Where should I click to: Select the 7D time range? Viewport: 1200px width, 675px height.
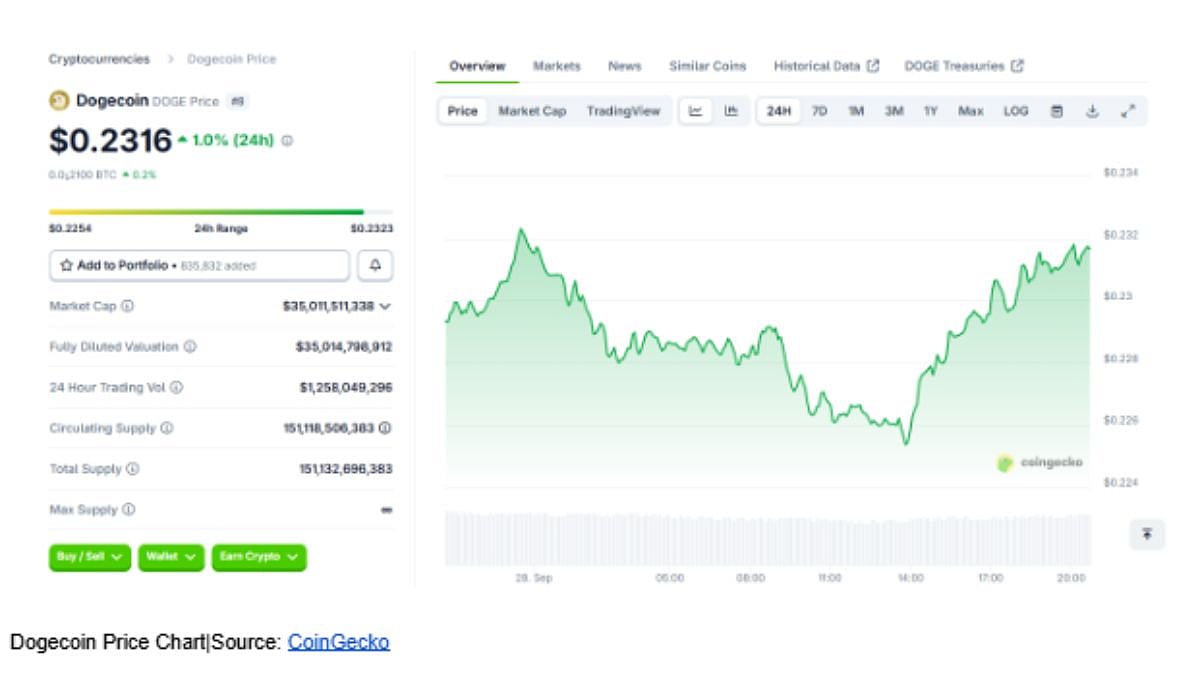(x=819, y=111)
